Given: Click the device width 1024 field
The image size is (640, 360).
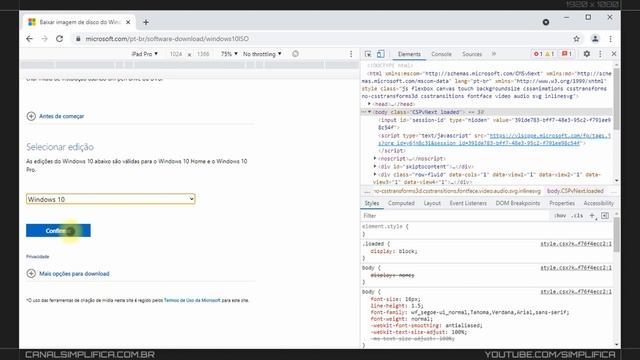Looking at the screenshot, I should [x=176, y=54].
